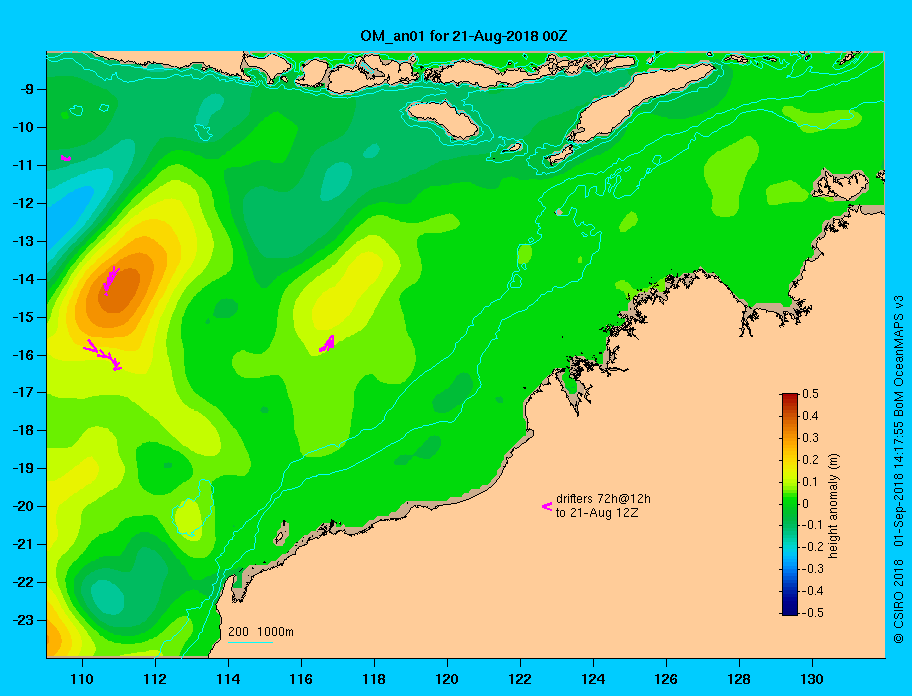Click the magenta drifter track near 16S 111E
The image size is (912, 696).
pyautogui.click(x=103, y=354)
